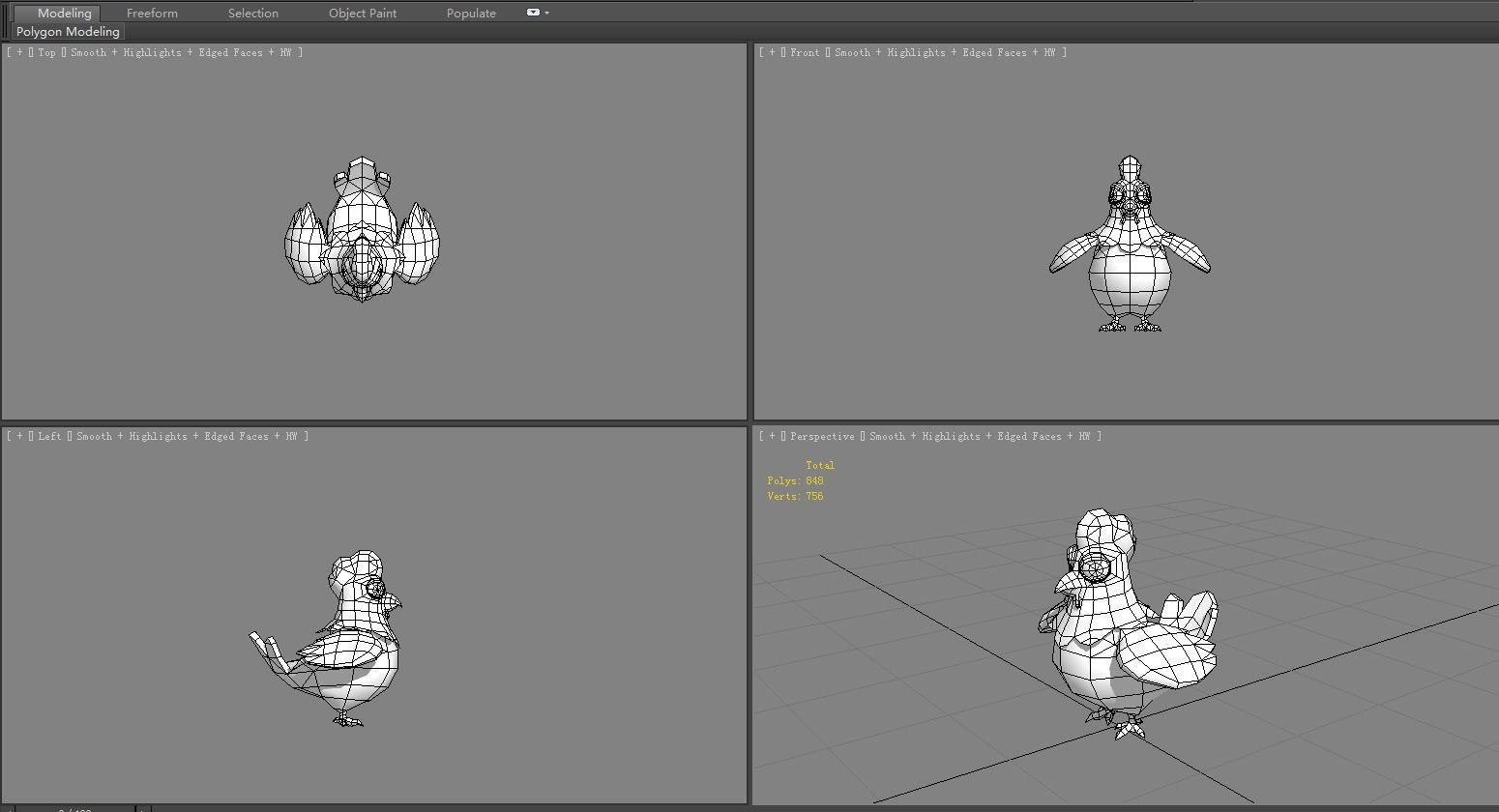Open the ribbon display options dropdown icon

[537, 13]
